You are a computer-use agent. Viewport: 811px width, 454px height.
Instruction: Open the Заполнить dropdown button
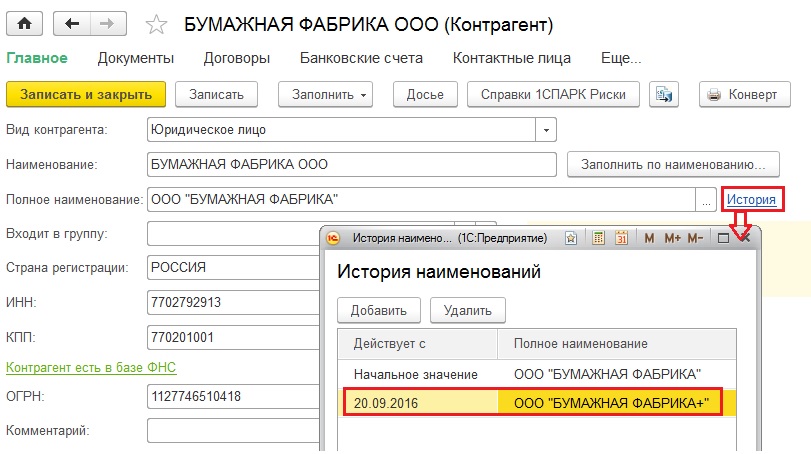(x=325, y=95)
